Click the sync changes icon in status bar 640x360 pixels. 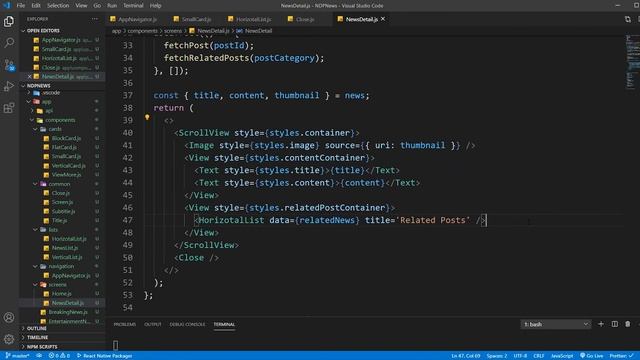coord(39,356)
